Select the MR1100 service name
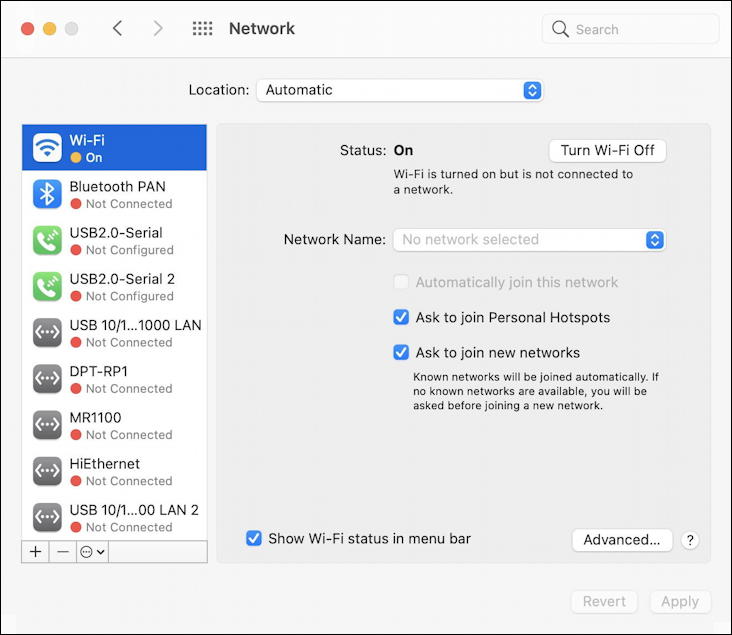 (x=95, y=417)
